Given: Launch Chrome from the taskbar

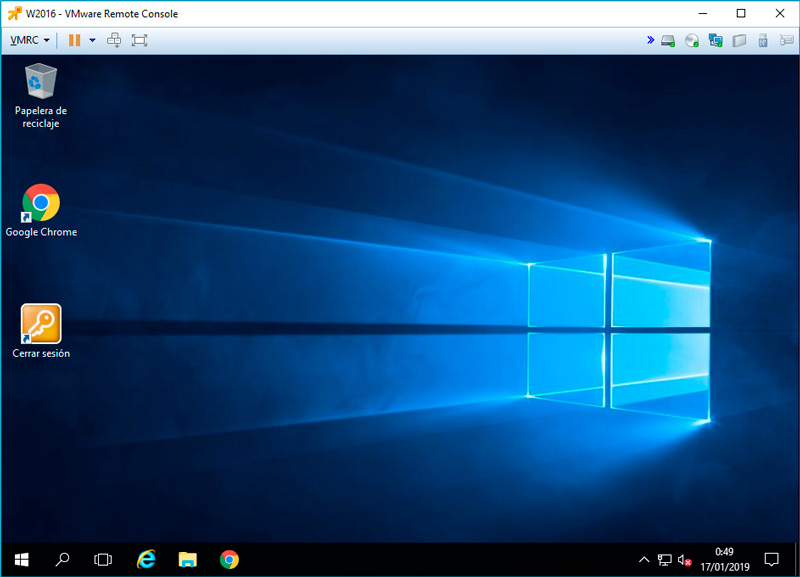Looking at the screenshot, I should click(229, 560).
